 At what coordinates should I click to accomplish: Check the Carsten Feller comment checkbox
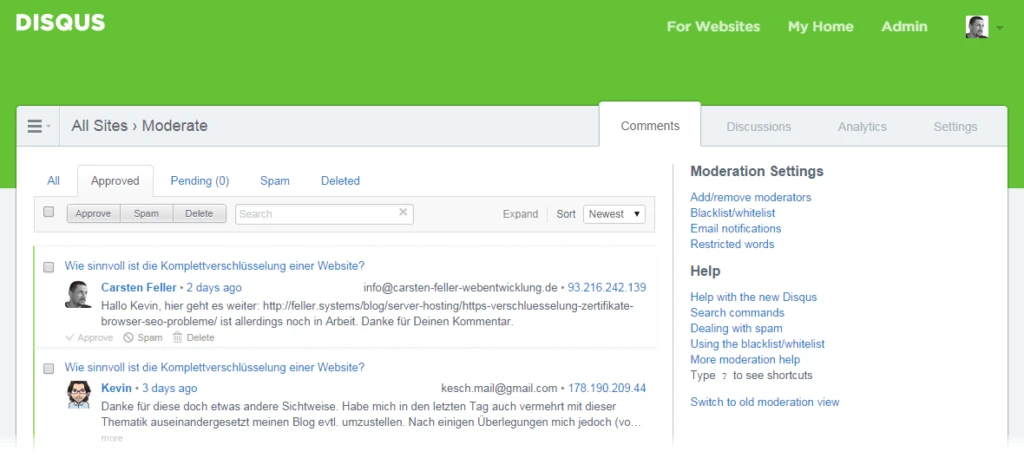tap(48, 267)
